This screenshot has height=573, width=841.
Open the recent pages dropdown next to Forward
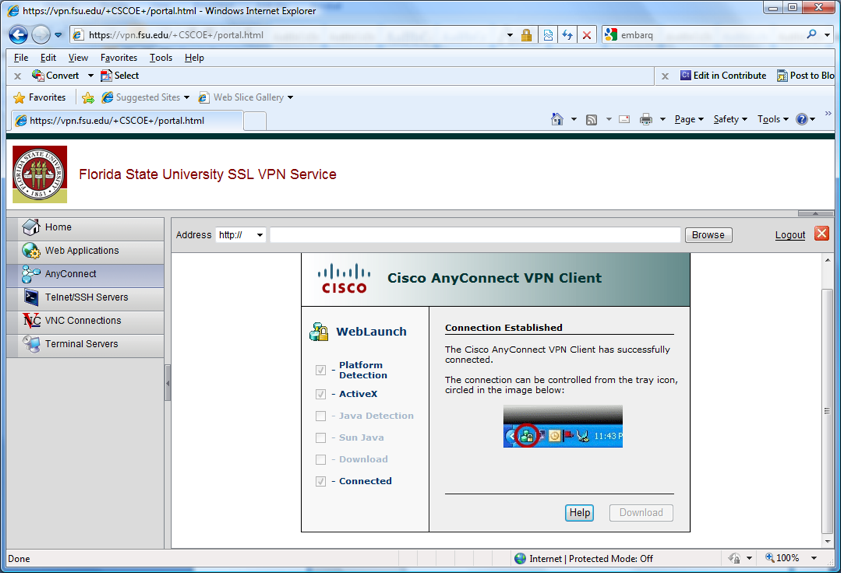click(x=58, y=35)
